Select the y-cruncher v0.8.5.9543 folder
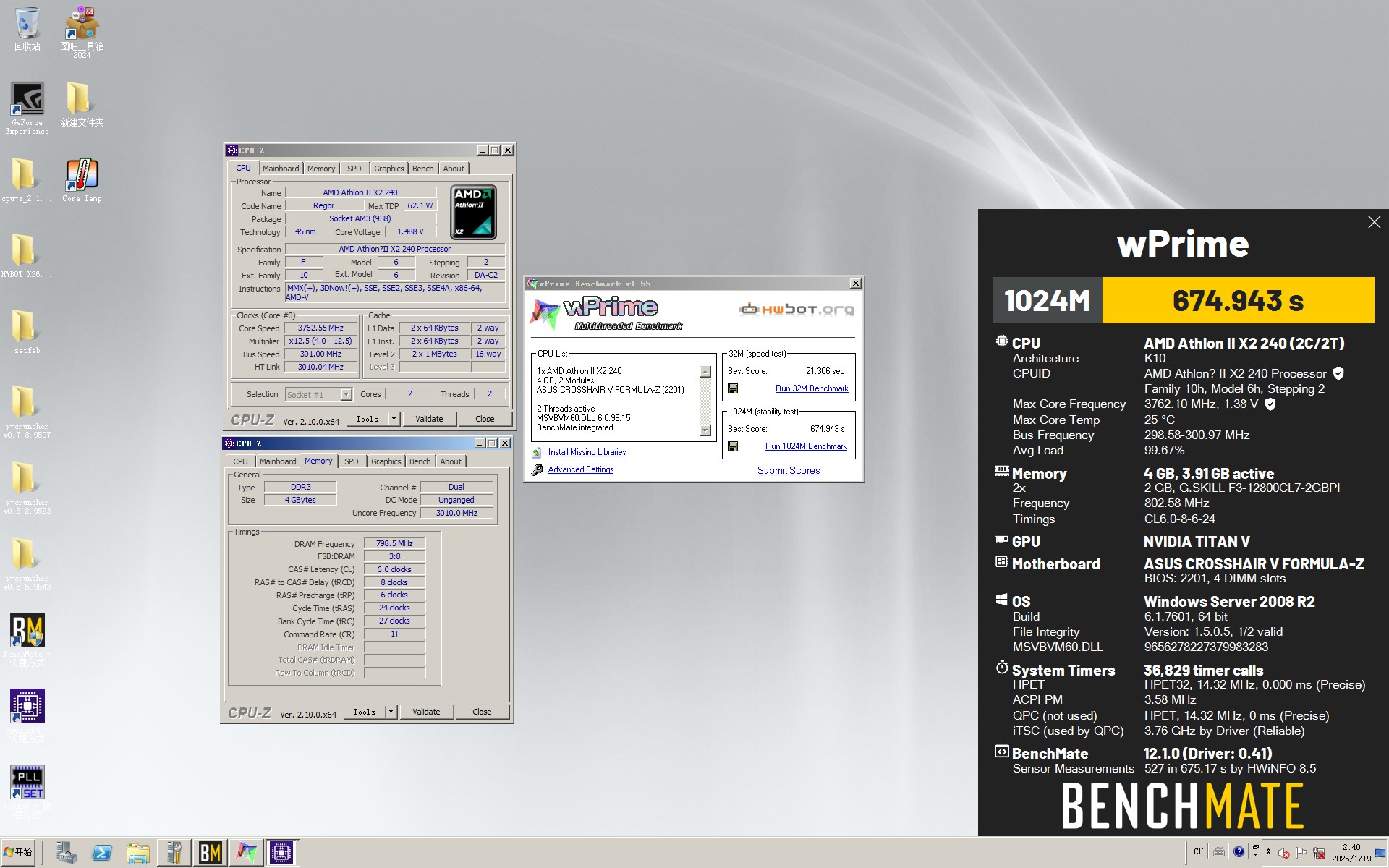Viewport: 1389px width, 868px height. coord(27,563)
